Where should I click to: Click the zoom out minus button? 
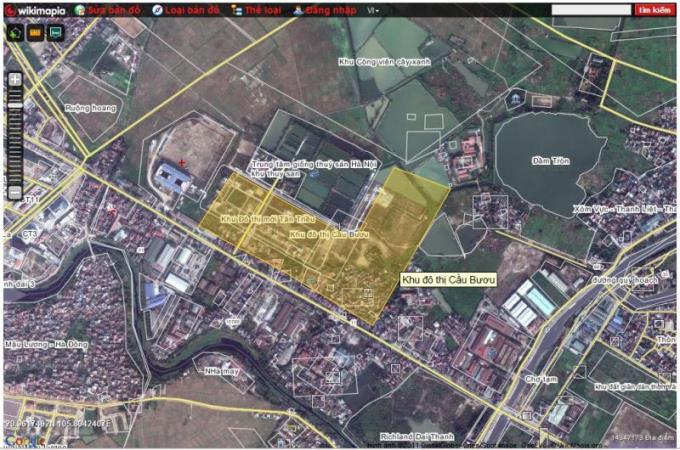[15, 192]
